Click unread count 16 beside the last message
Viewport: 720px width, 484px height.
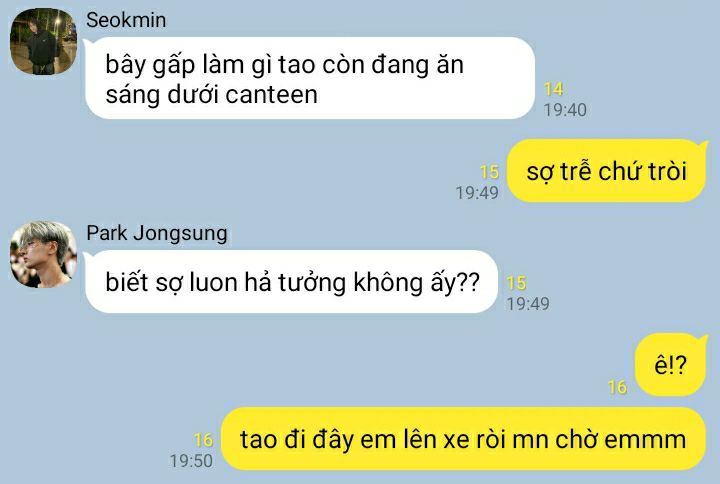[203, 440]
